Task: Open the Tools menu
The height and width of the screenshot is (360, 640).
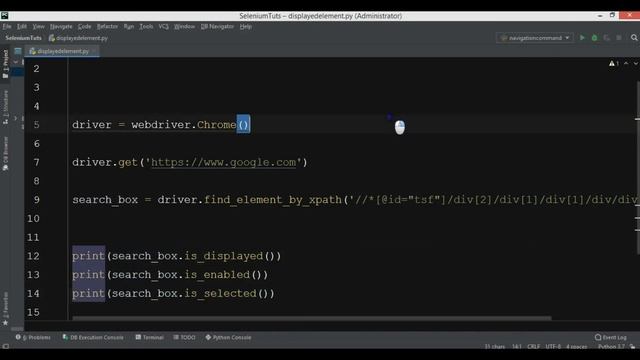Action: point(146,27)
